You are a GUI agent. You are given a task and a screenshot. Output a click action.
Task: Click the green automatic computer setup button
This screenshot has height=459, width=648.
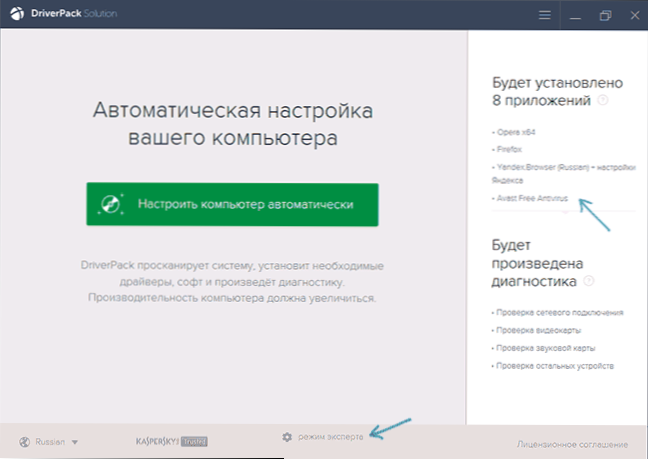point(232,205)
